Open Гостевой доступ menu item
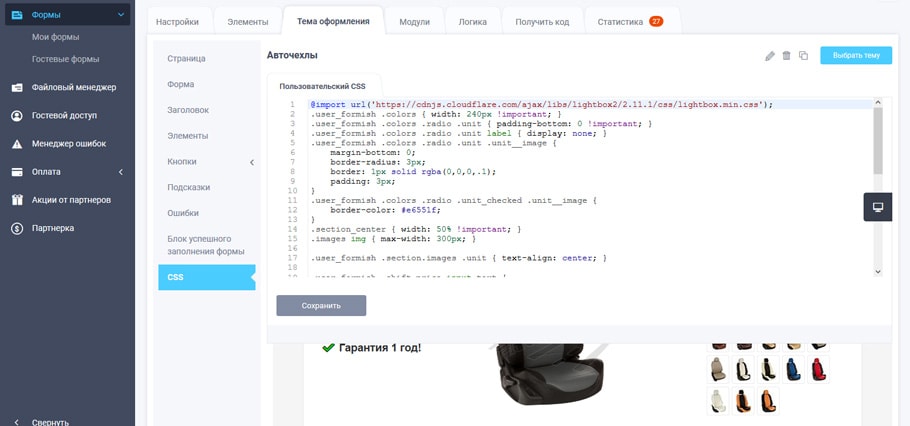This screenshot has height=426, width=910. (x=64, y=115)
